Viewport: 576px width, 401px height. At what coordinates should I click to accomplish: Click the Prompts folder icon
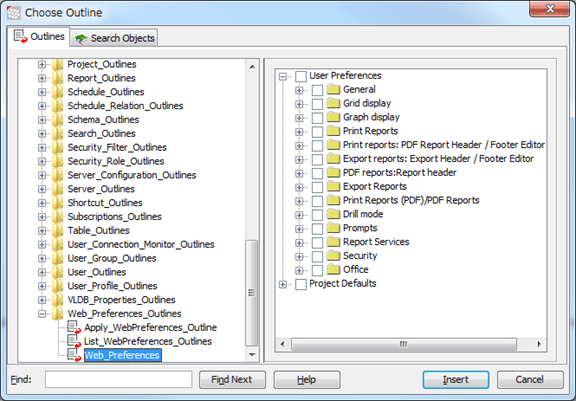(x=333, y=228)
